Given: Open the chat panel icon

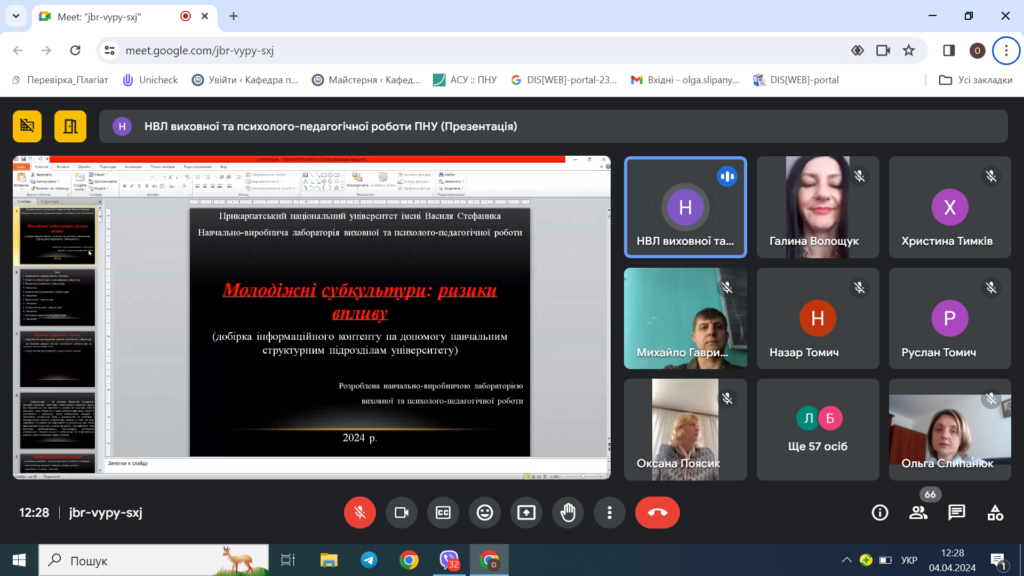Looking at the screenshot, I should point(956,512).
